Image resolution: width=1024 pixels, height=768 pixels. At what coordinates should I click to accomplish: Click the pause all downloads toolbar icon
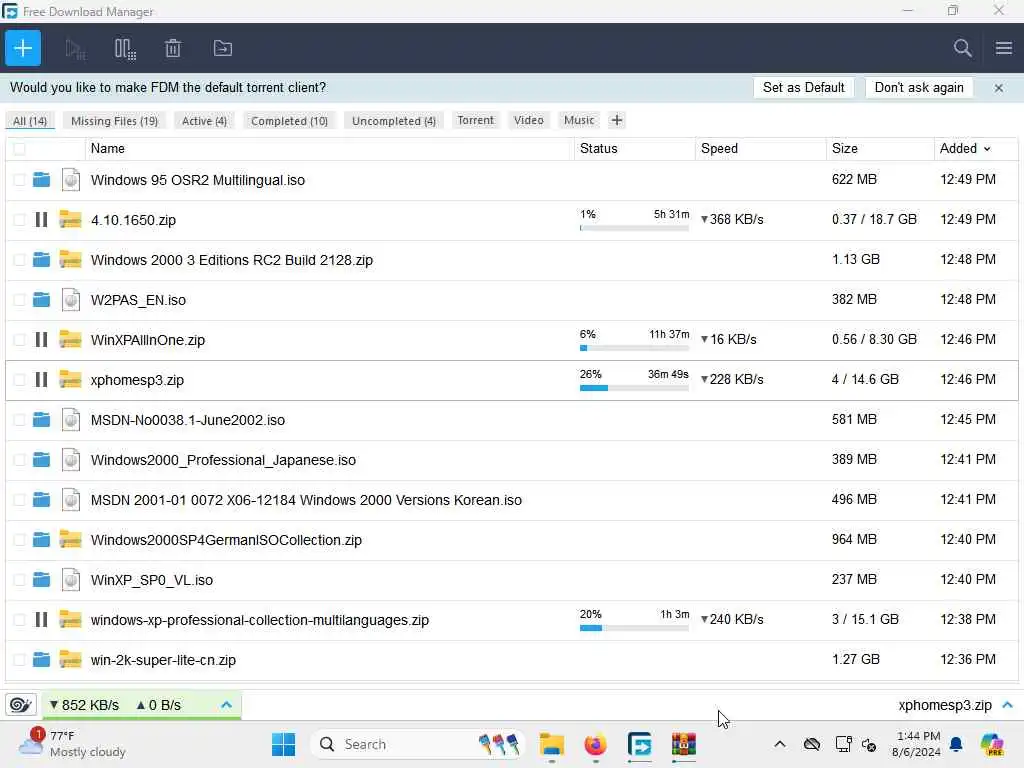tap(124, 48)
